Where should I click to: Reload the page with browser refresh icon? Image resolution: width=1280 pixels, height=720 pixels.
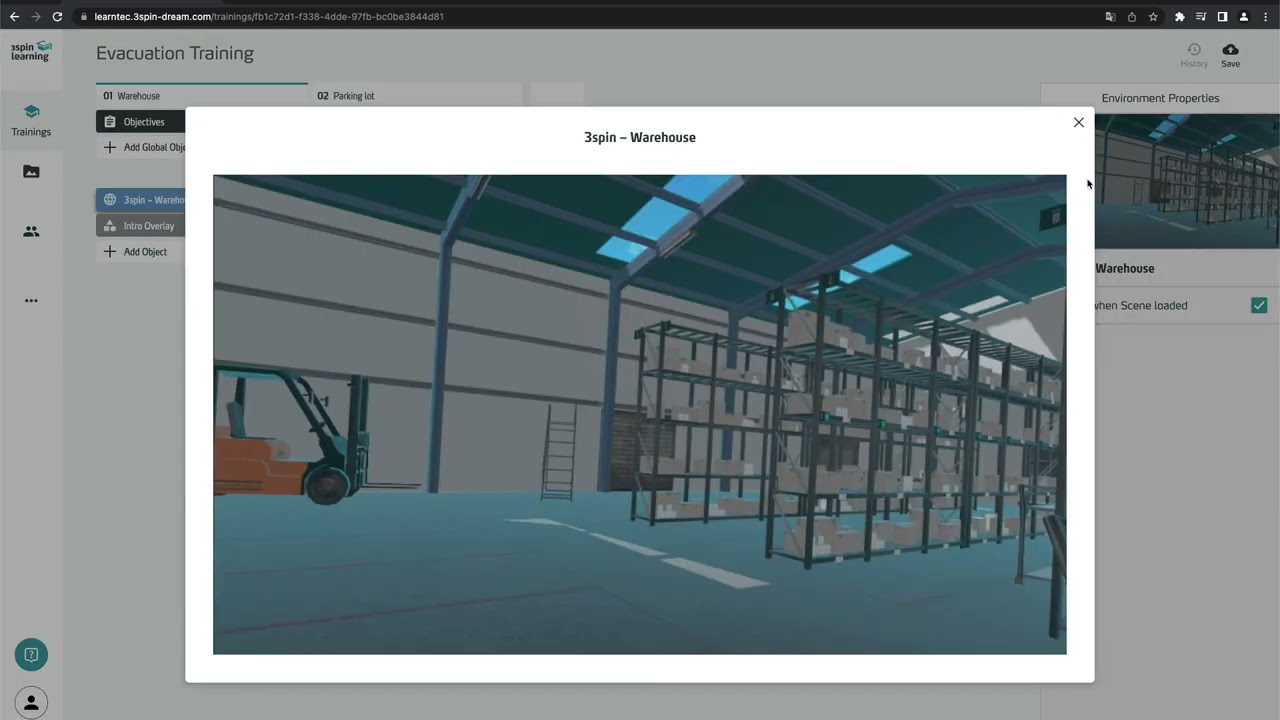click(x=57, y=17)
